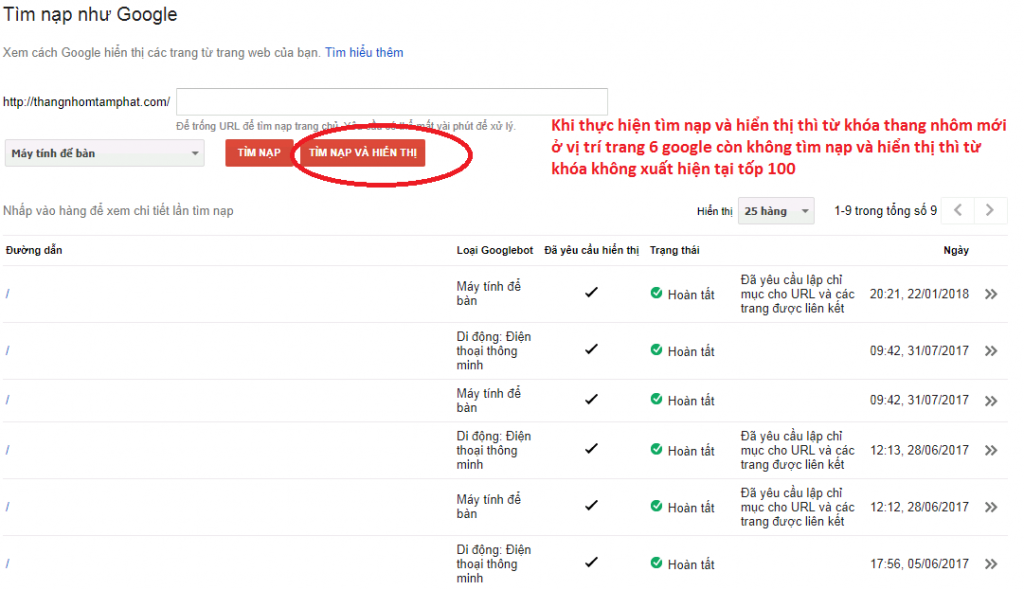Open '/' path link in mobile 09:42, 31/07/2017 row
Image resolution: width=1024 pixels, height=590 pixels.
point(7,351)
